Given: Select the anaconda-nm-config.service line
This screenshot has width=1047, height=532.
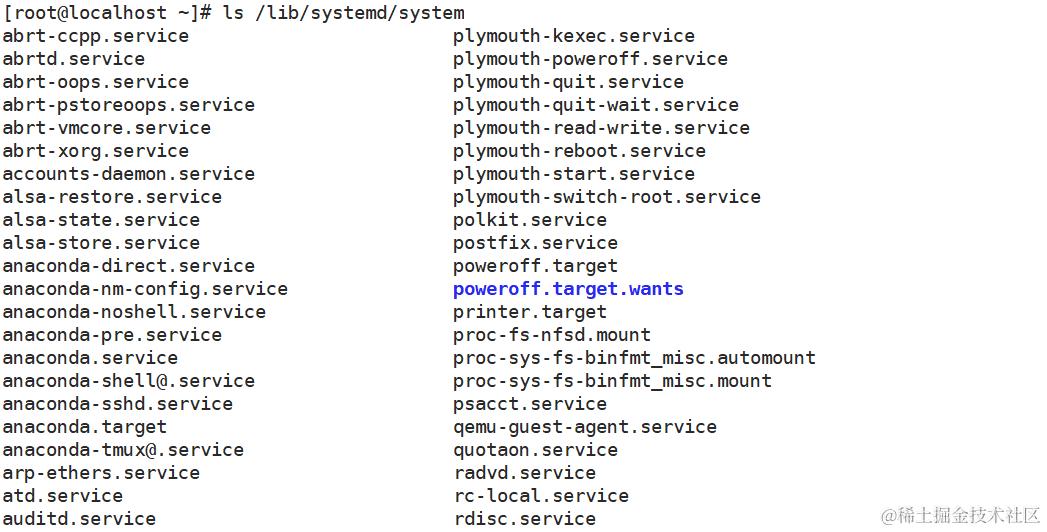Looking at the screenshot, I should [x=145, y=289].
